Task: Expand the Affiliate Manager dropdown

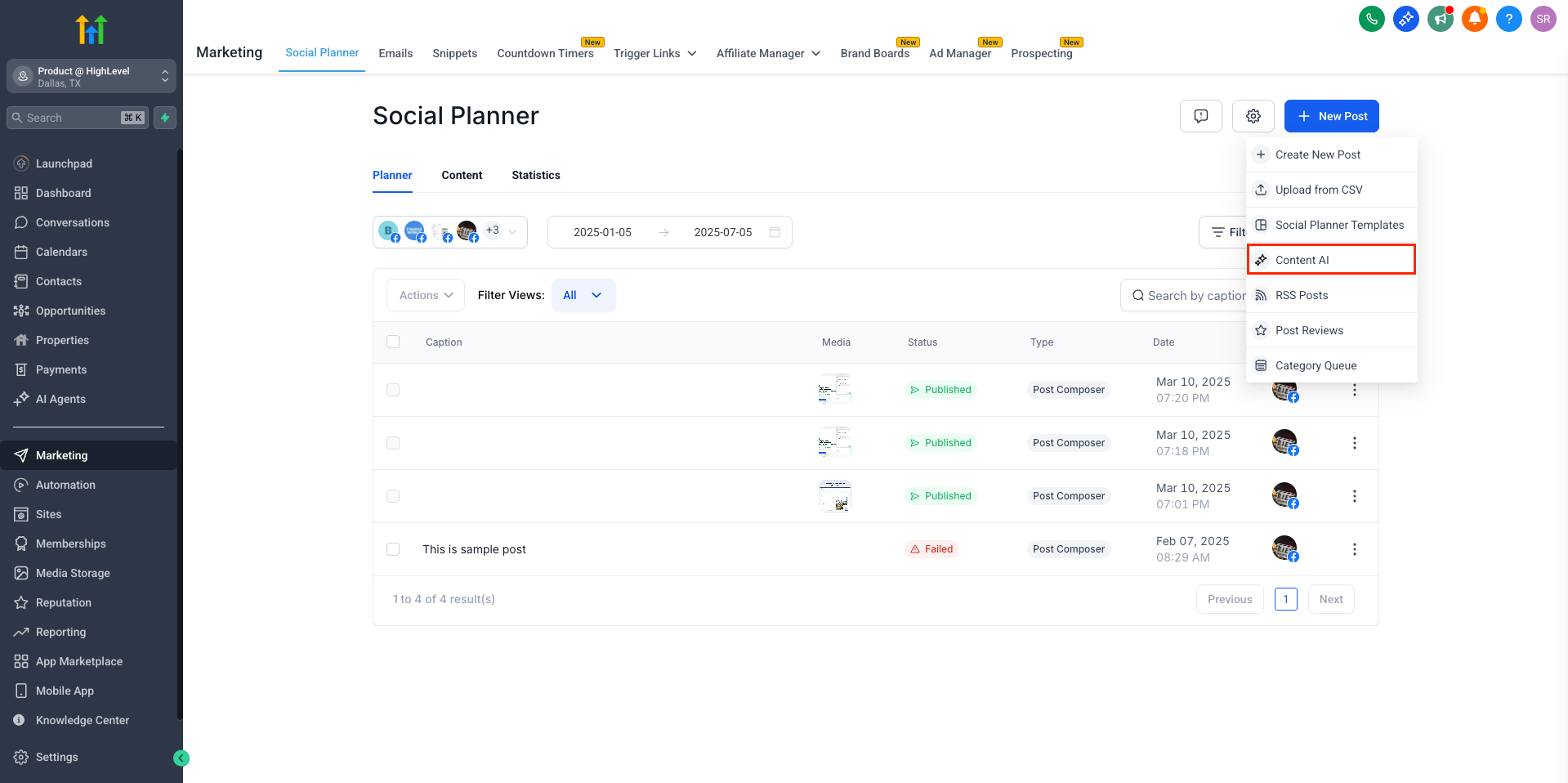Action: coord(768,53)
